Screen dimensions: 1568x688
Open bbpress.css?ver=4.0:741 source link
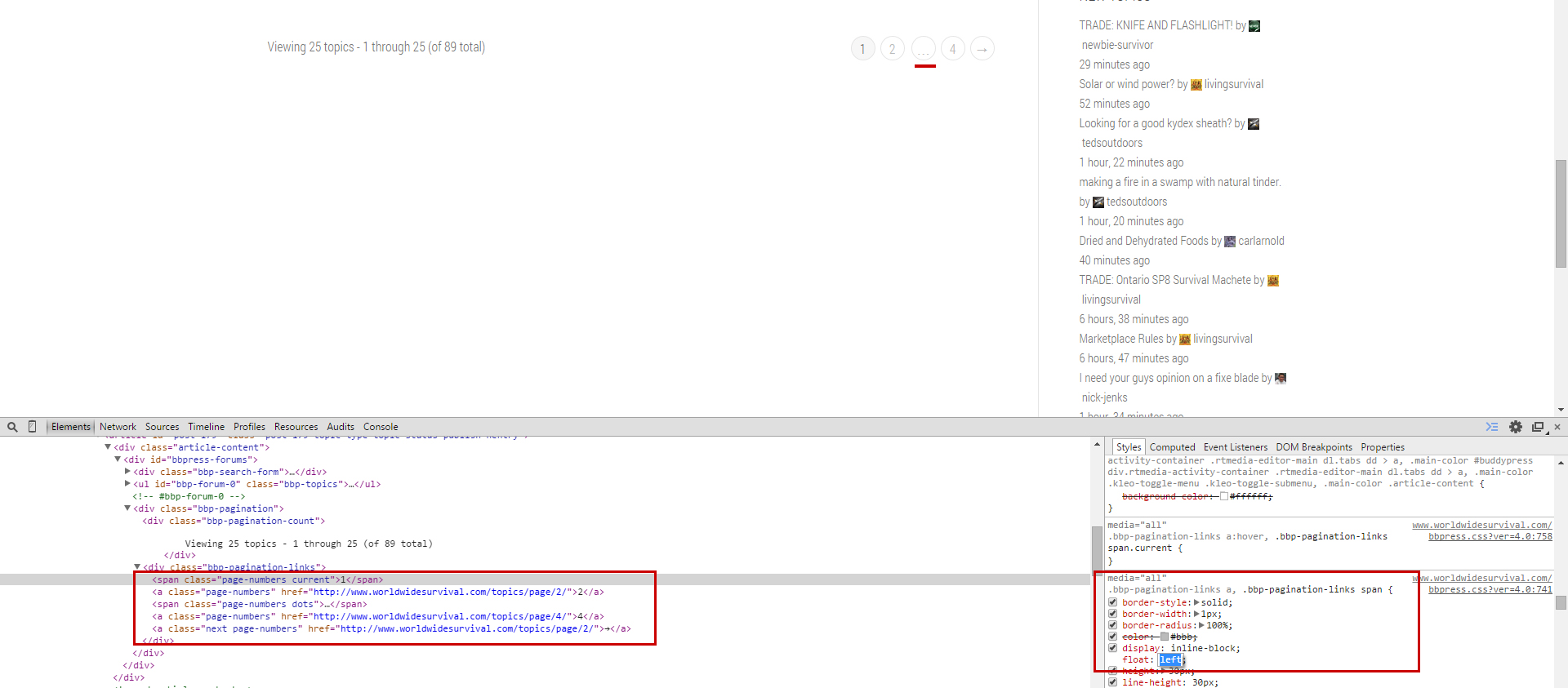click(1490, 589)
